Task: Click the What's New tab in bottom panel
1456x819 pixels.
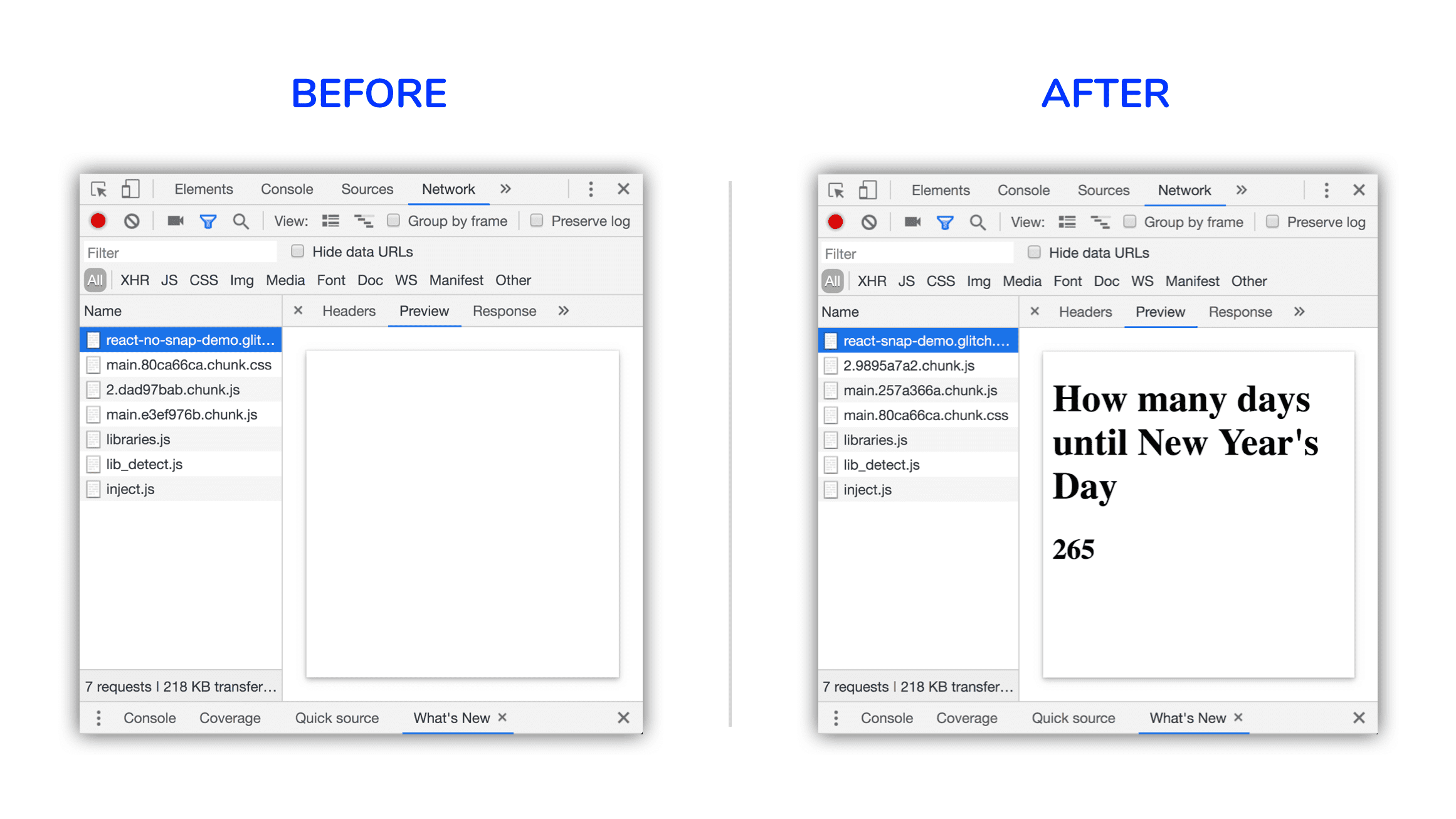Action: pyautogui.click(x=449, y=719)
